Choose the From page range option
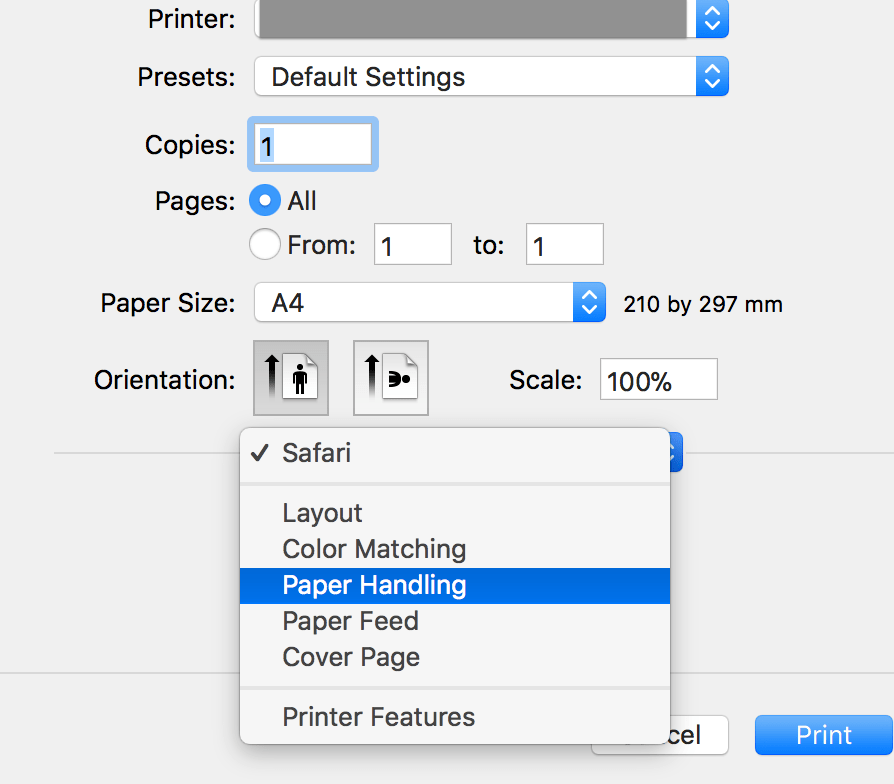 264,244
